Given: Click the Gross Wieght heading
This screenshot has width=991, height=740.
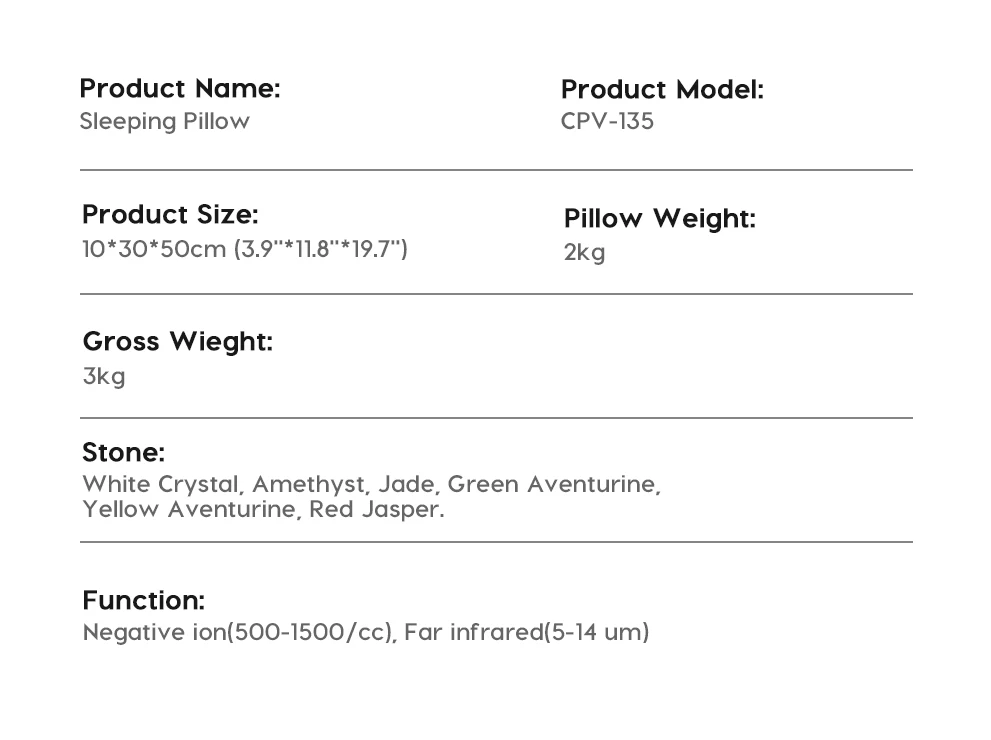Looking at the screenshot, I should (177, 342).
